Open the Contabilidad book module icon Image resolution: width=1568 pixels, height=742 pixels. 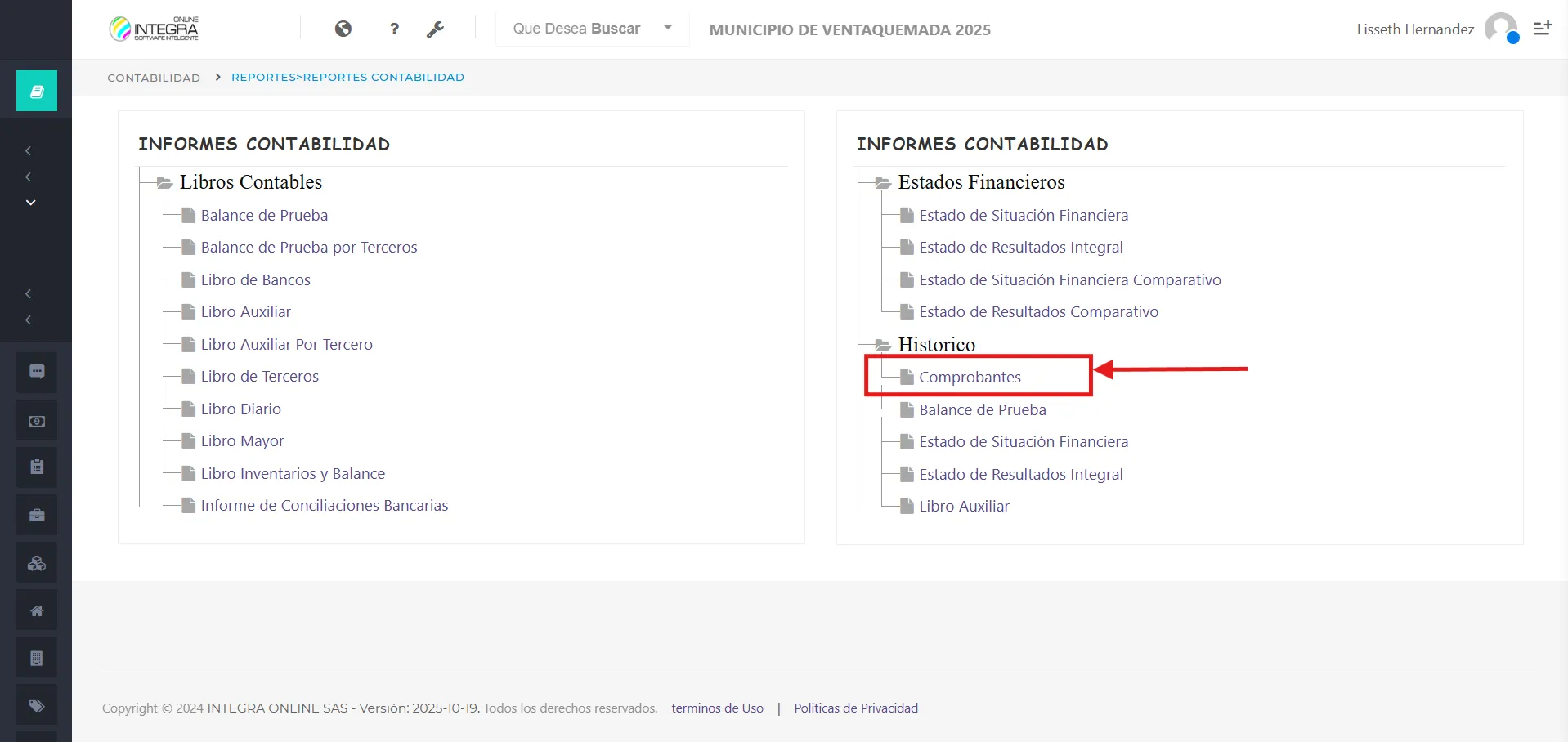(36, 90)
